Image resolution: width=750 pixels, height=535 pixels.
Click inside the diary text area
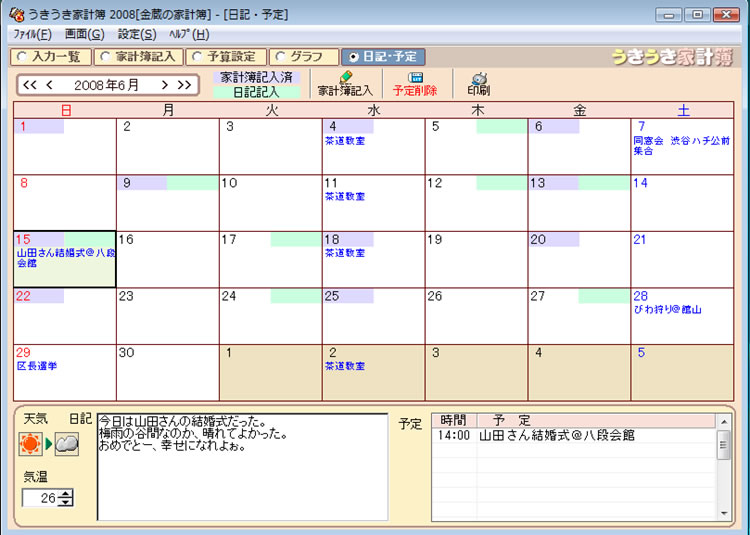point(243,467)
